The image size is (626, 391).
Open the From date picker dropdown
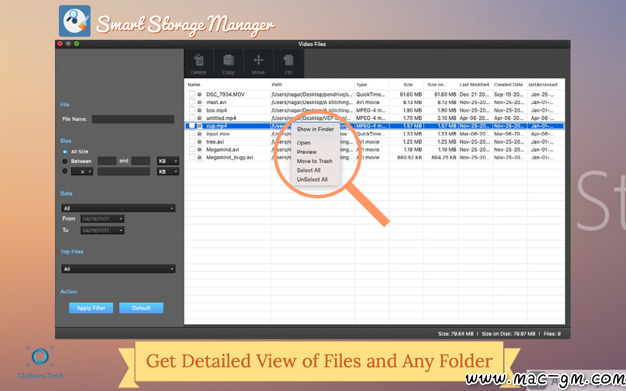pyautogui.click(x=102, y=219)
